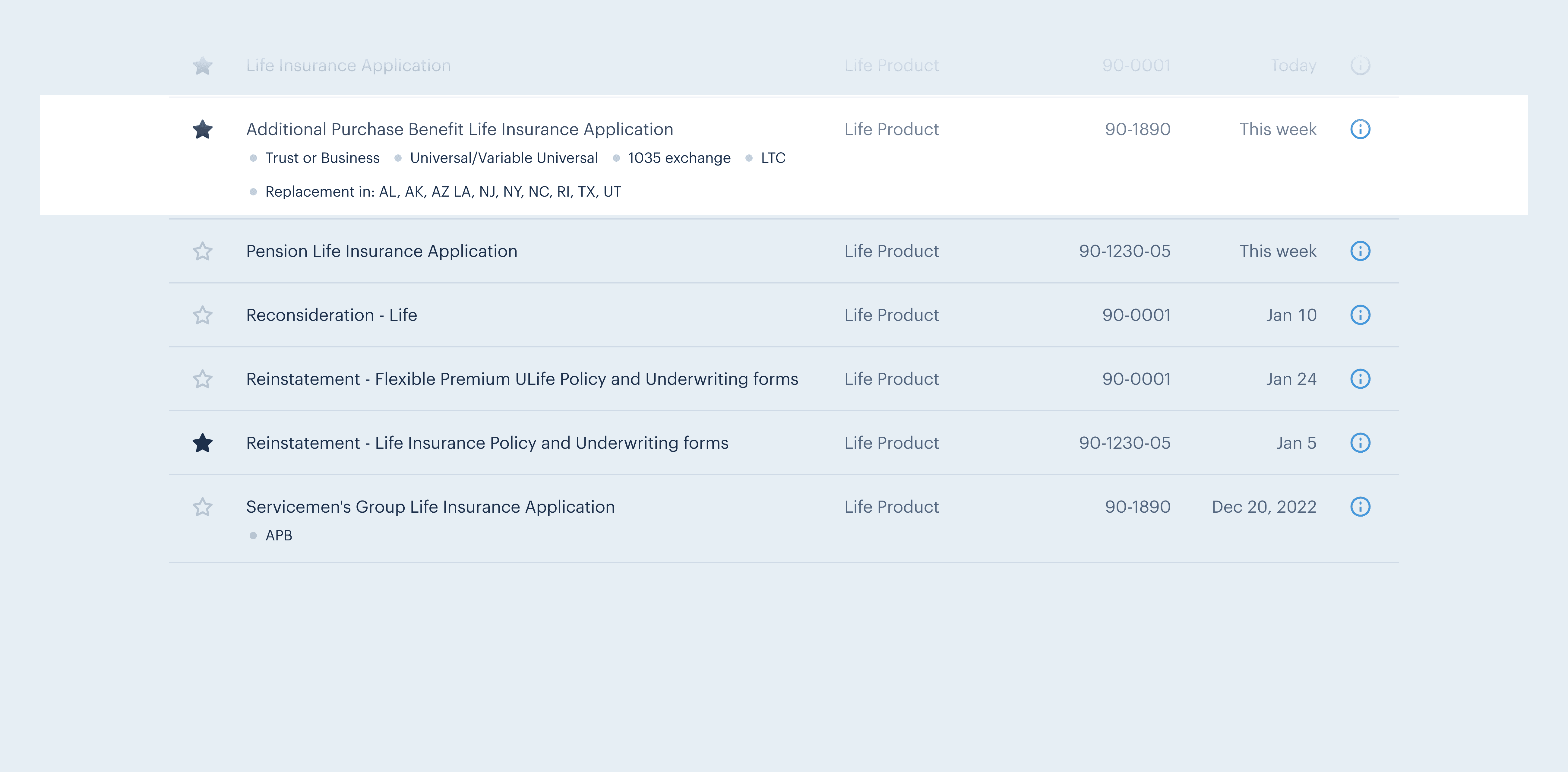This screenshot has width=1568, height=772.
Task: Show info for Reinstatement - Life Insurance Policy
Action: pyautogui.click(x=1360, y=443)
